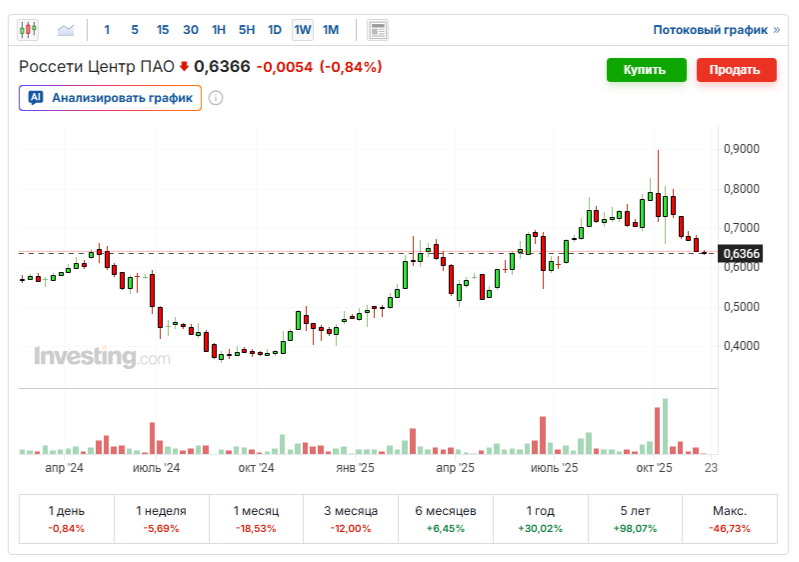This screenshot has width=799, height=562.
Task: Open the Потоковый график link
Action: 716,30
